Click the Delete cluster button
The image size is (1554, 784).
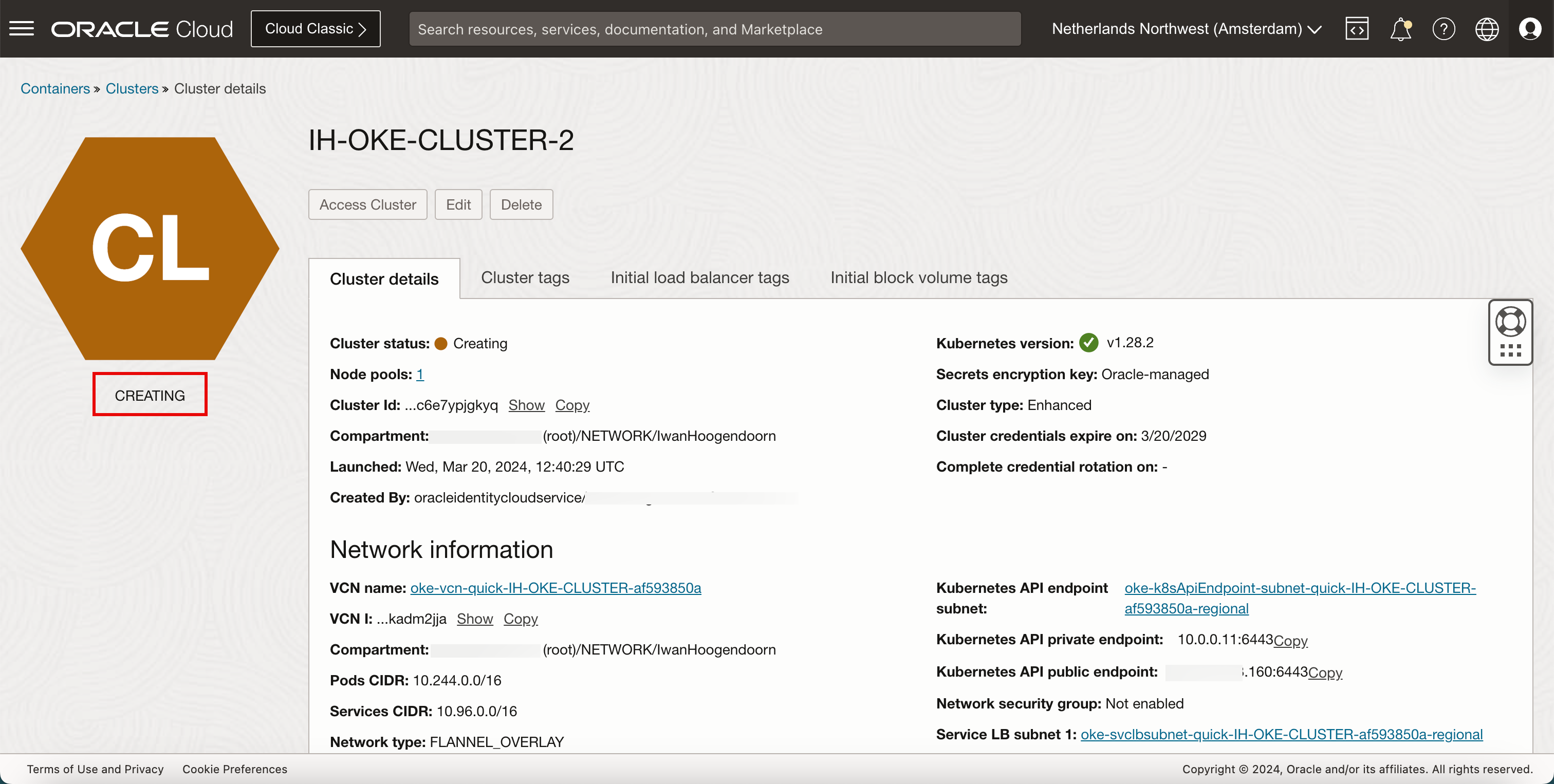521,204
